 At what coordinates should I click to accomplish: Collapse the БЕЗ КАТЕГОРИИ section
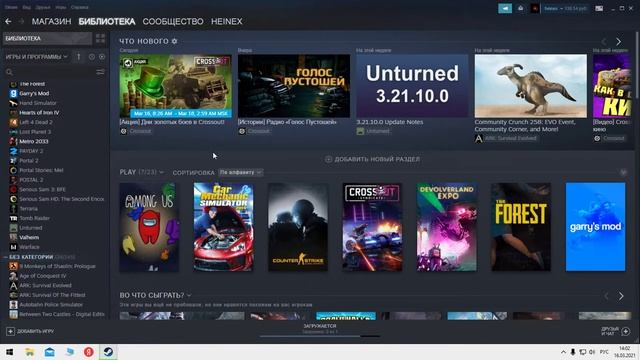tap(6, 257)
